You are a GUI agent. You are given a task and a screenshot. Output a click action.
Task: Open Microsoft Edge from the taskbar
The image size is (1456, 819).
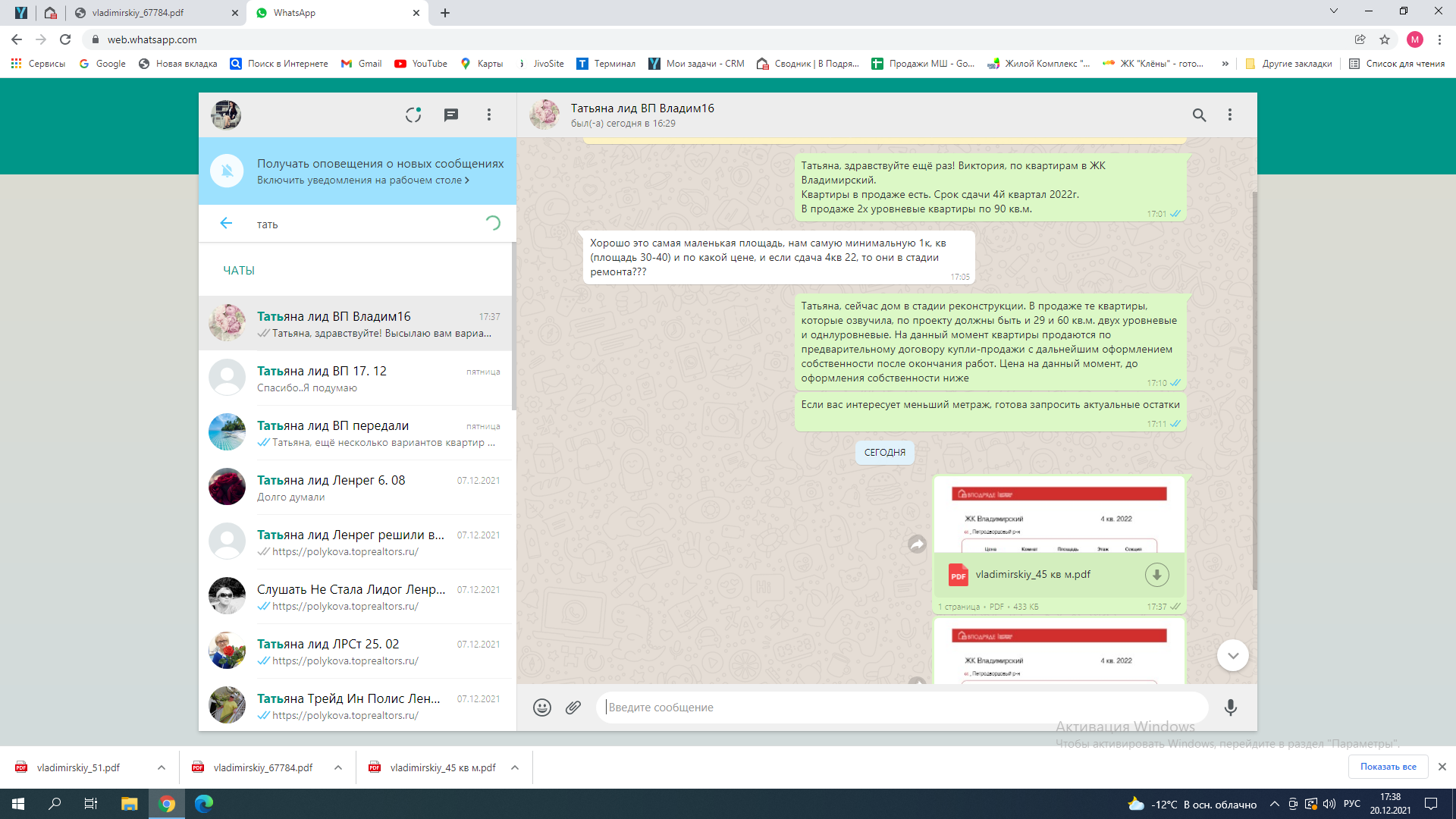coord(204,804)
